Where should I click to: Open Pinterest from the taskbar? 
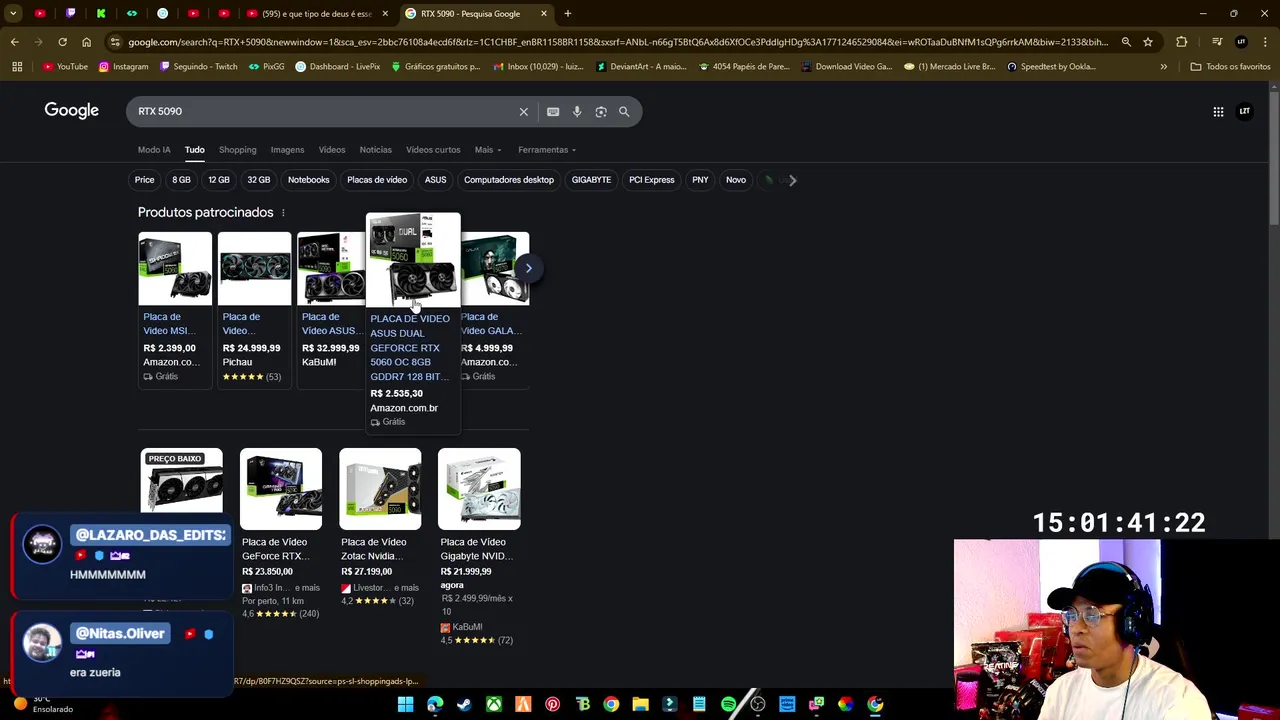(x=552, y=704)
